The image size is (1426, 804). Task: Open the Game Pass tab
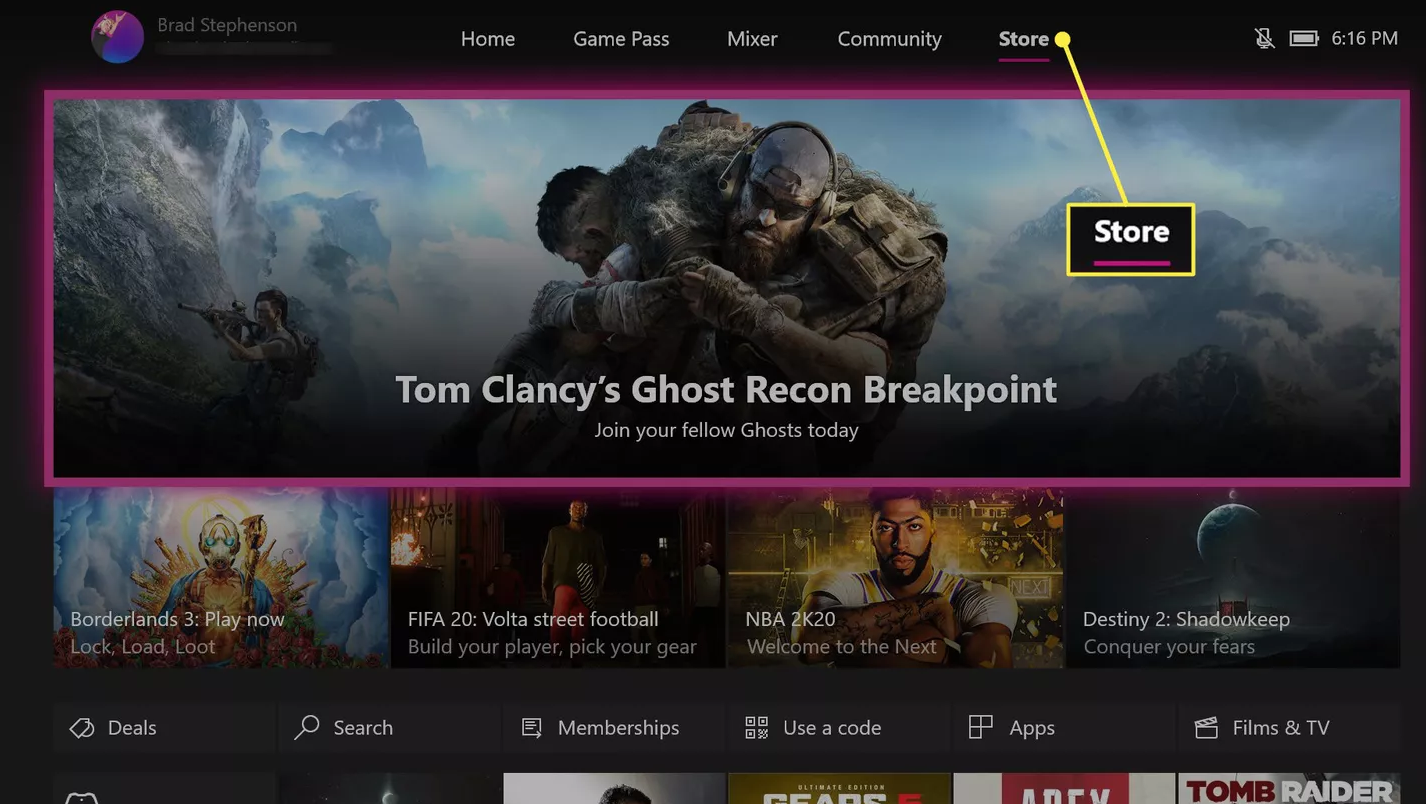(x=621, y=39)
